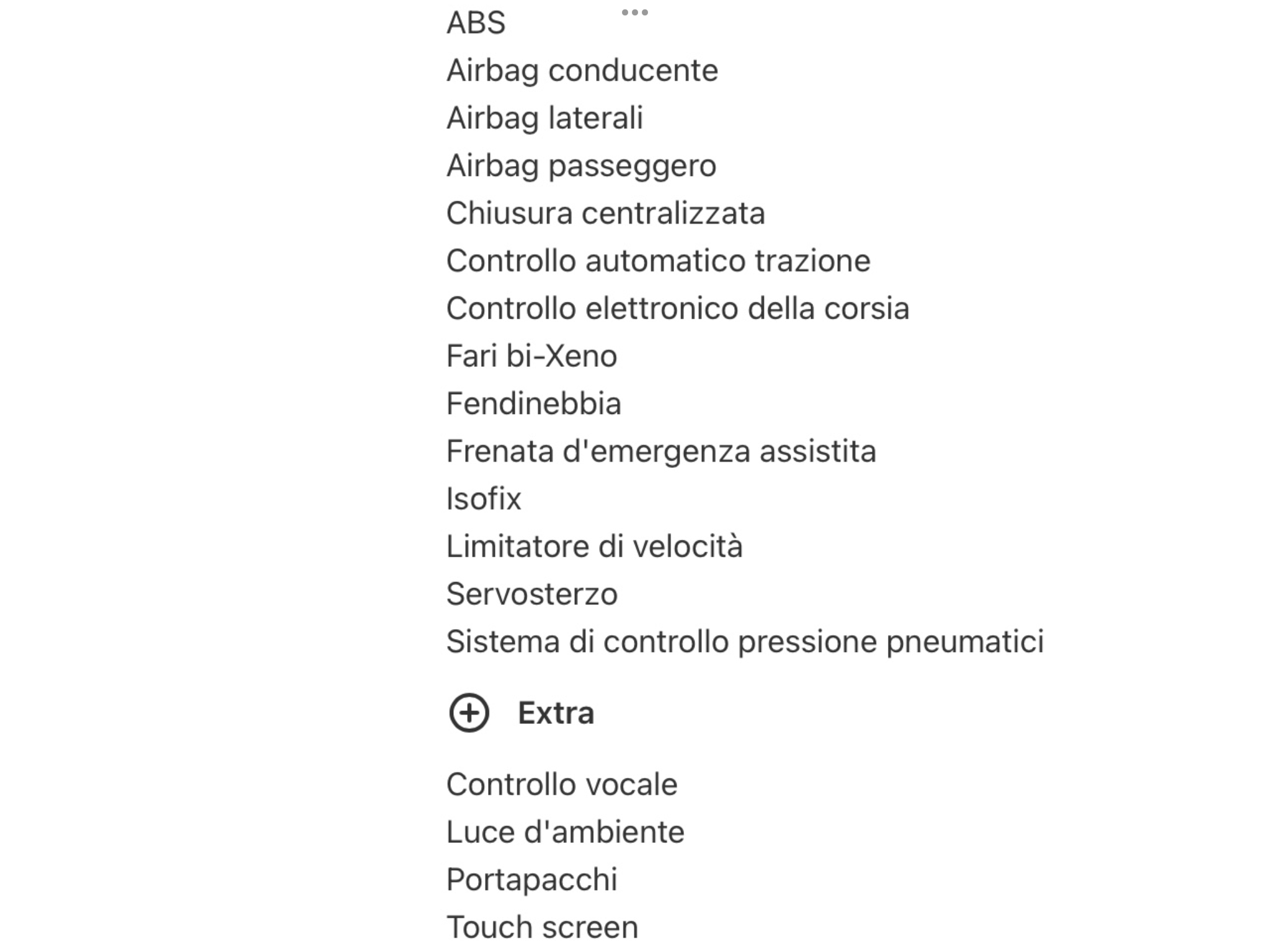Click Airbag laterali text
This screenshot has width=1270, height=952.
pyautogui.click(x=544, y=118)
